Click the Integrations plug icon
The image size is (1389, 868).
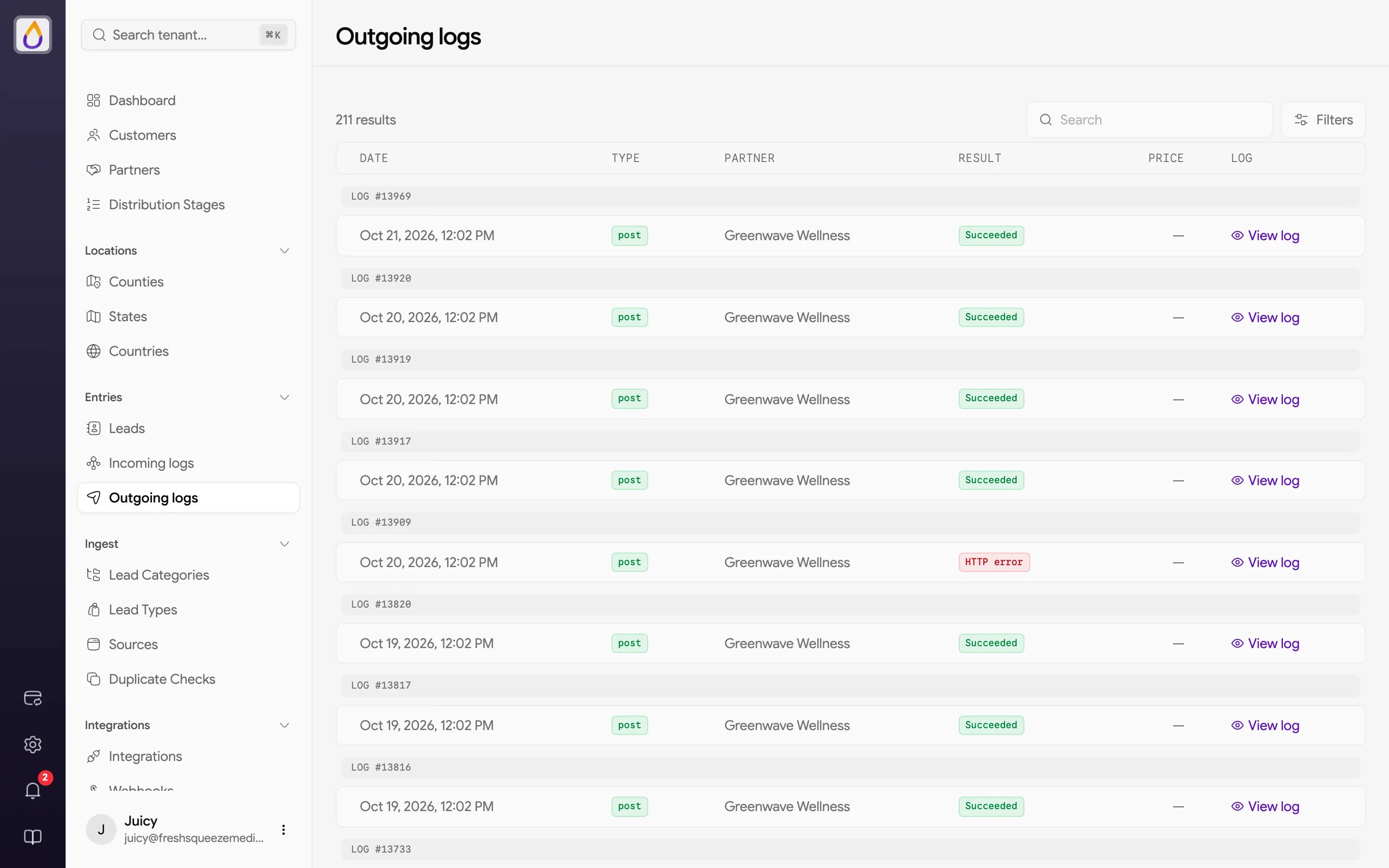click(x=94, y=757)
